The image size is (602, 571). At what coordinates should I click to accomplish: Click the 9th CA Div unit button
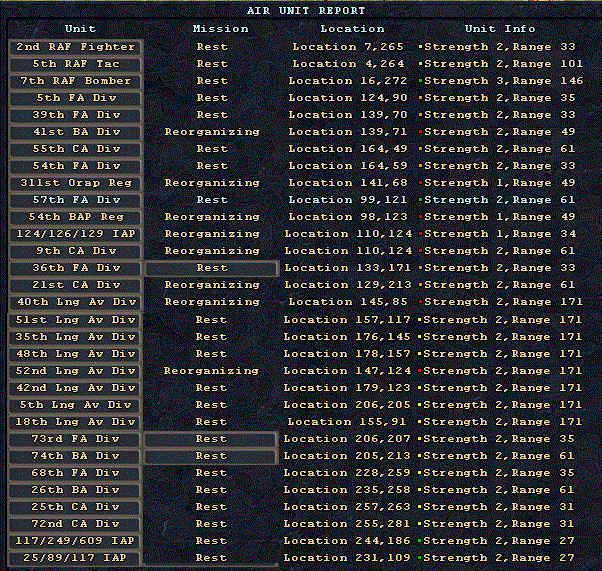(x=75, y=251)
